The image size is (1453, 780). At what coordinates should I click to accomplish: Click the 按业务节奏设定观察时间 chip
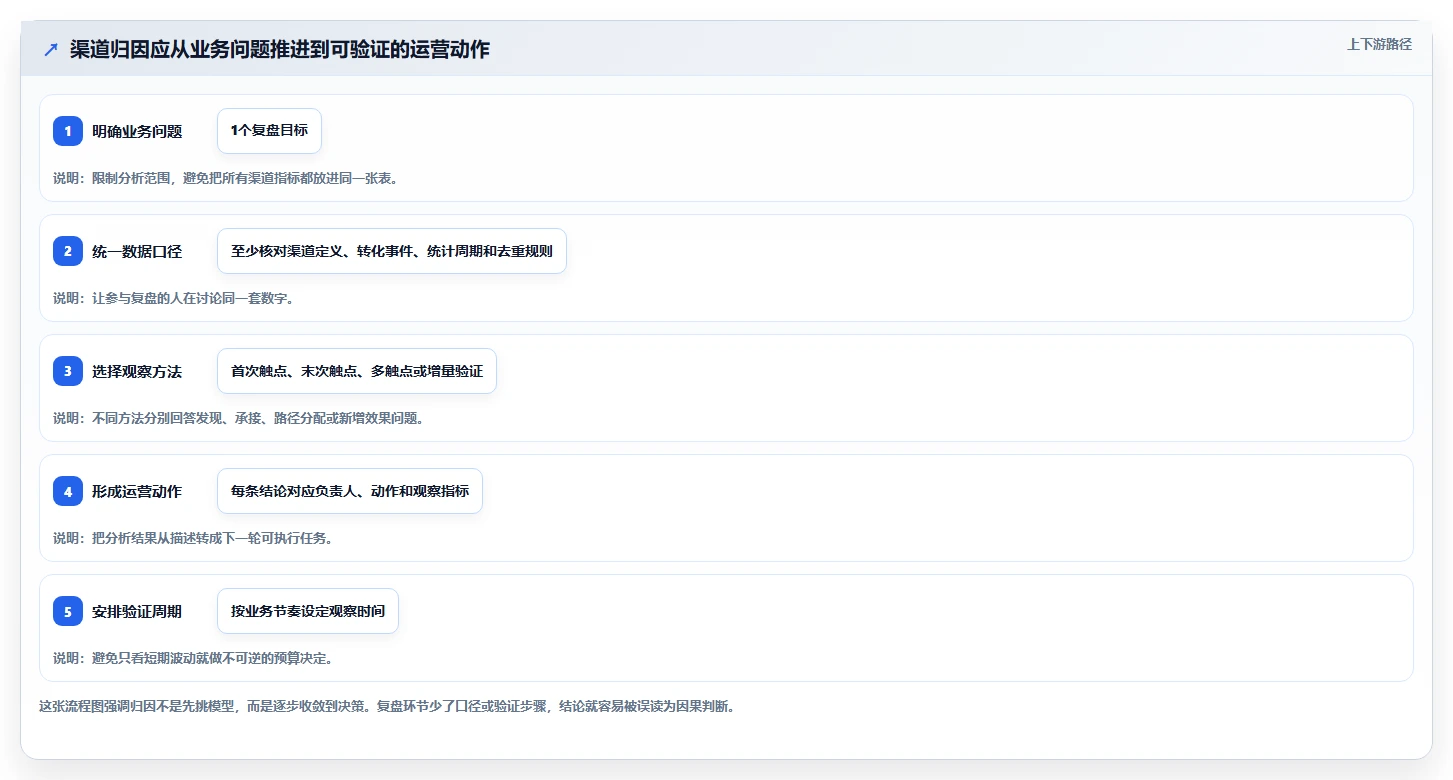coord(308,611)
